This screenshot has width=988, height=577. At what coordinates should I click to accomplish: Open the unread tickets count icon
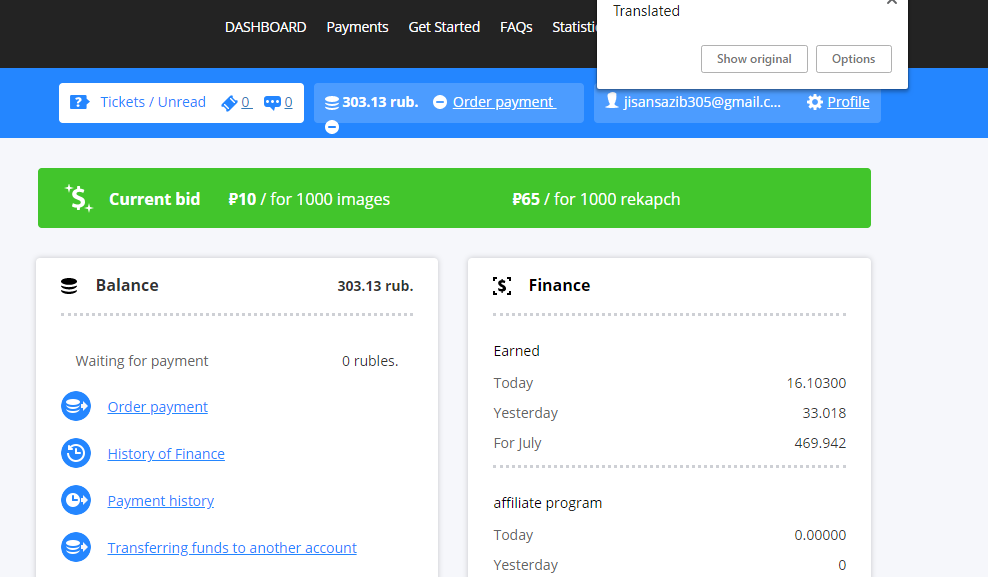[230, 102]
